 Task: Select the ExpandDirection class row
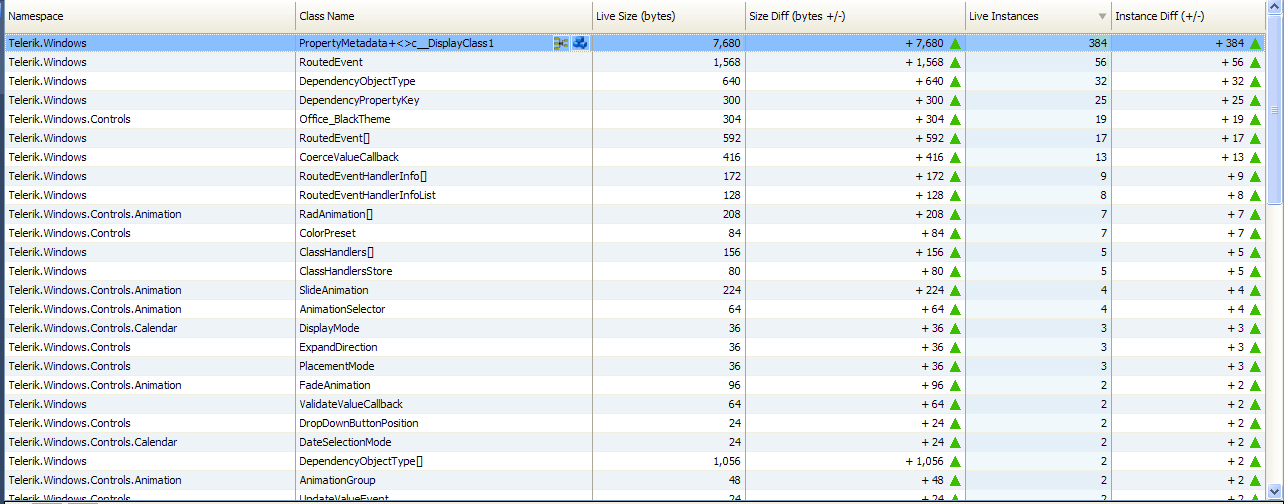pos(634,348)
